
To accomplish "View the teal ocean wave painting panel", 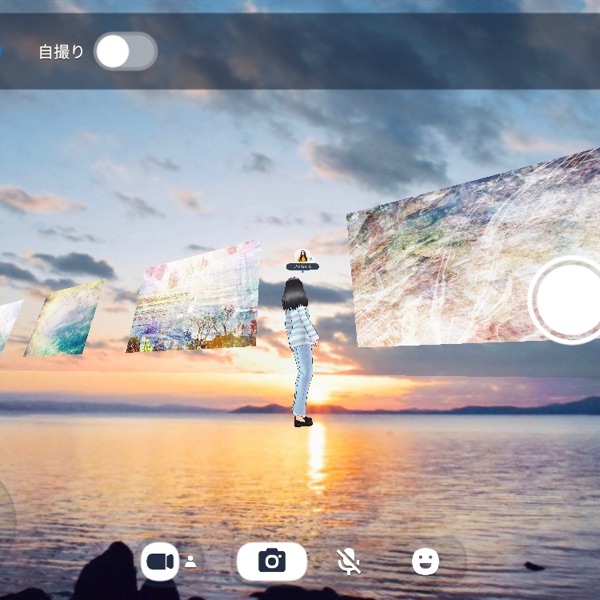I will click(64, 318).
